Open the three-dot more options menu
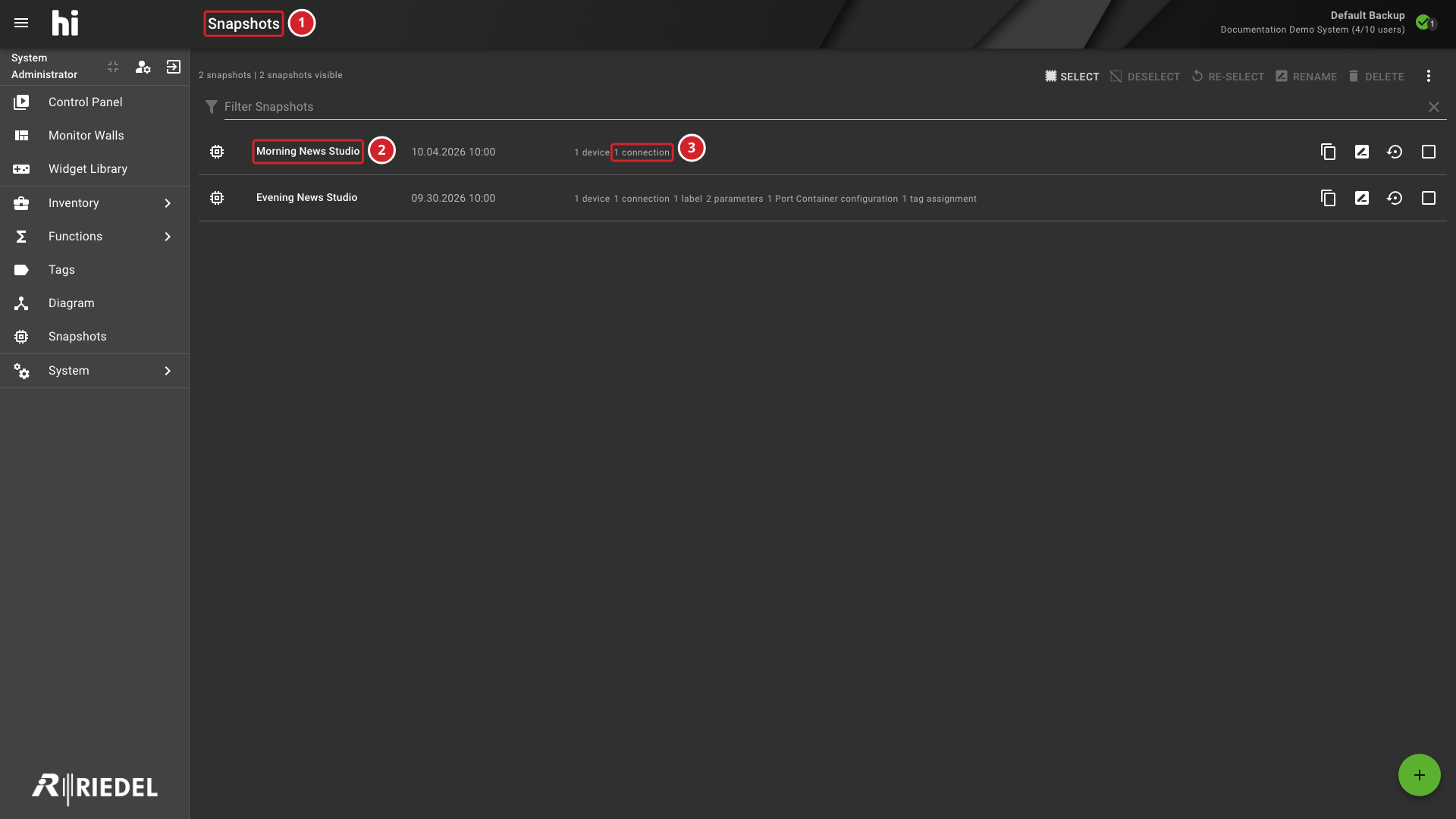Viewport: 1456px width, 819px height. 1428,76
